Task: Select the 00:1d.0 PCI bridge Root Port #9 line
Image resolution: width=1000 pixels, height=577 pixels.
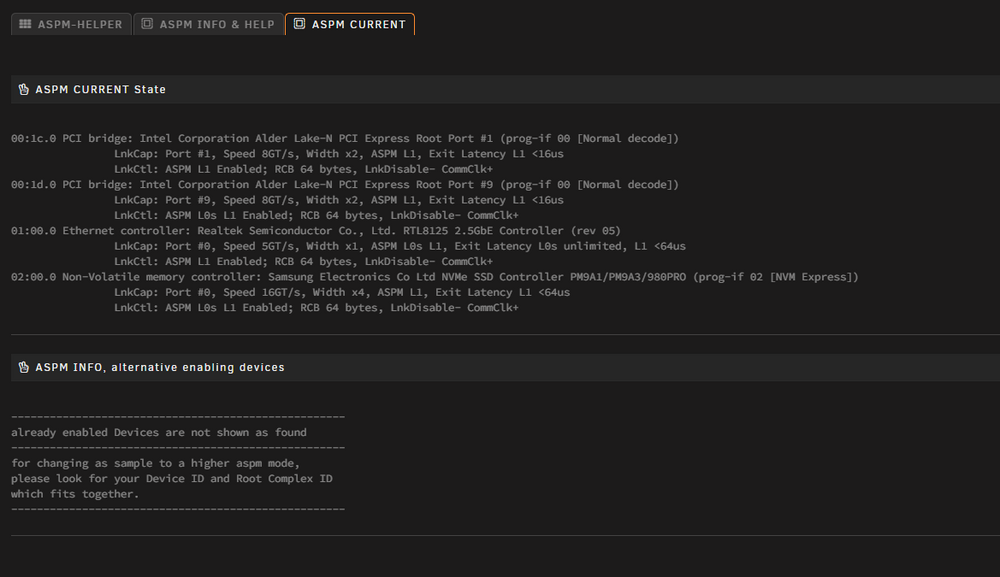Action: click(344, 184)
